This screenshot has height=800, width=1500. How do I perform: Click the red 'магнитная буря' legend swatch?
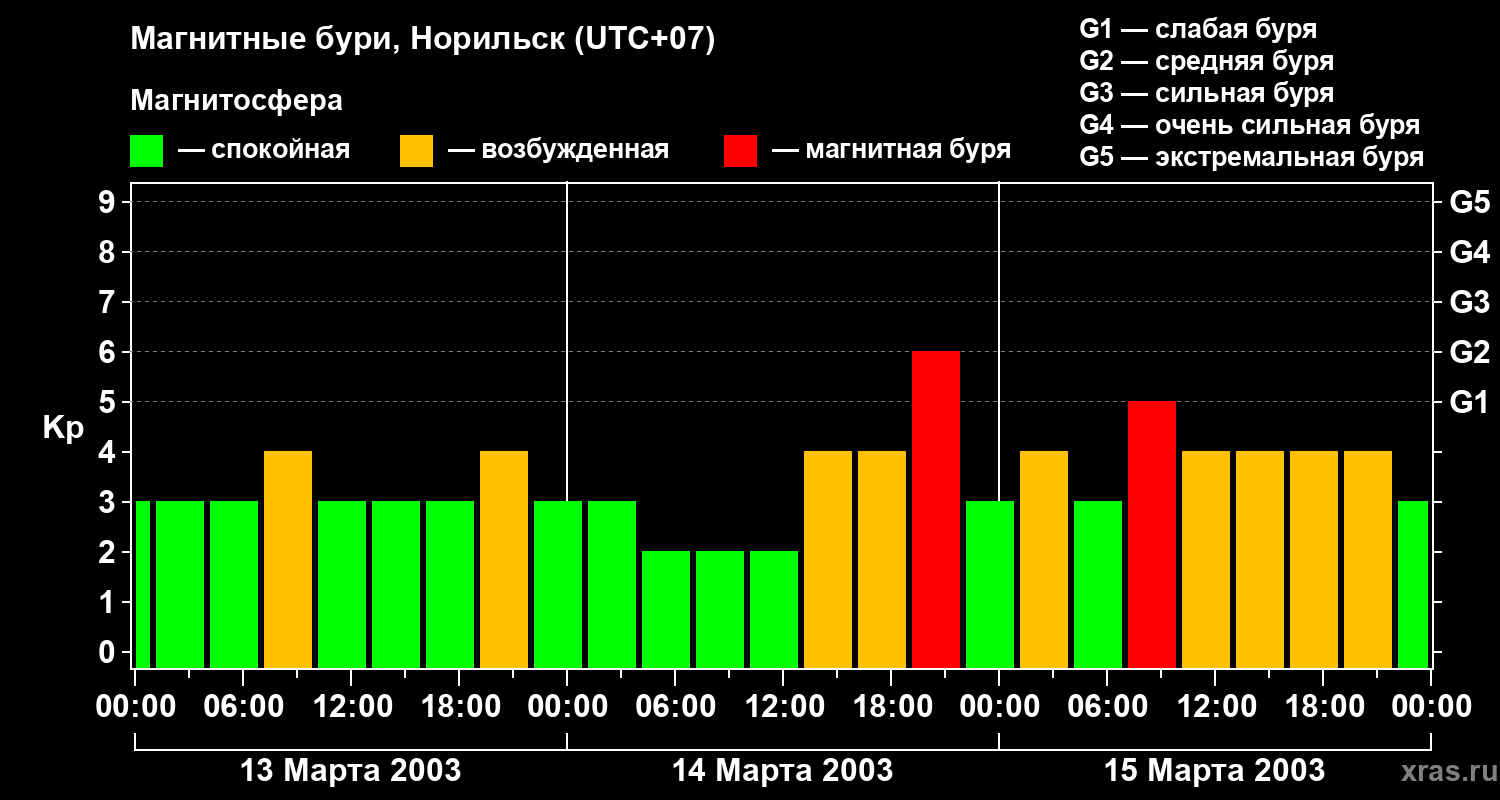coord(740,151)
